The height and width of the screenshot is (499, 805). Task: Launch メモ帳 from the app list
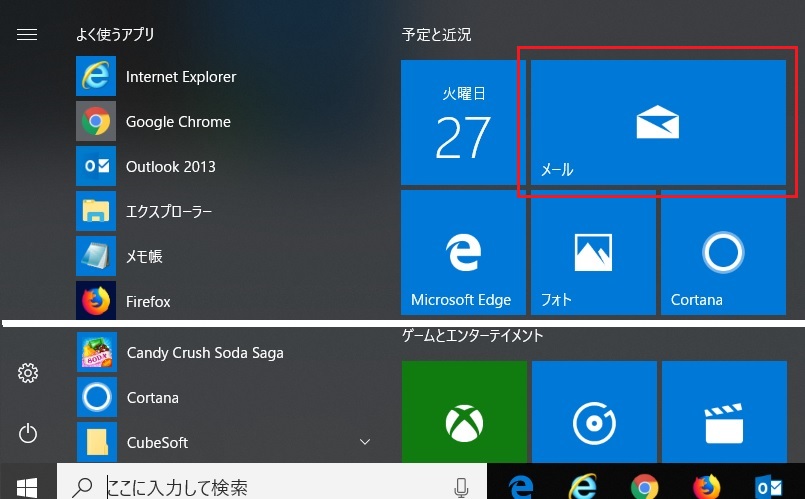click(x=144, y=256)
